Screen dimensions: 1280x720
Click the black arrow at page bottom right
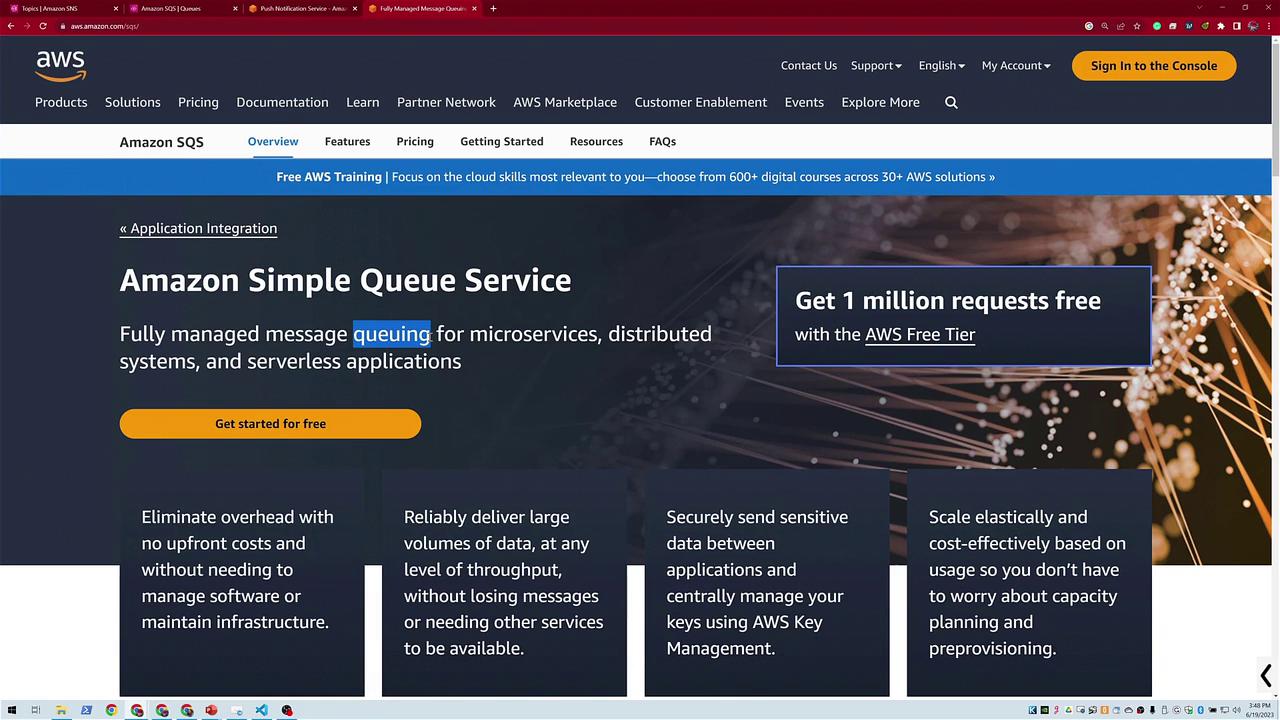click(1266, 676)
